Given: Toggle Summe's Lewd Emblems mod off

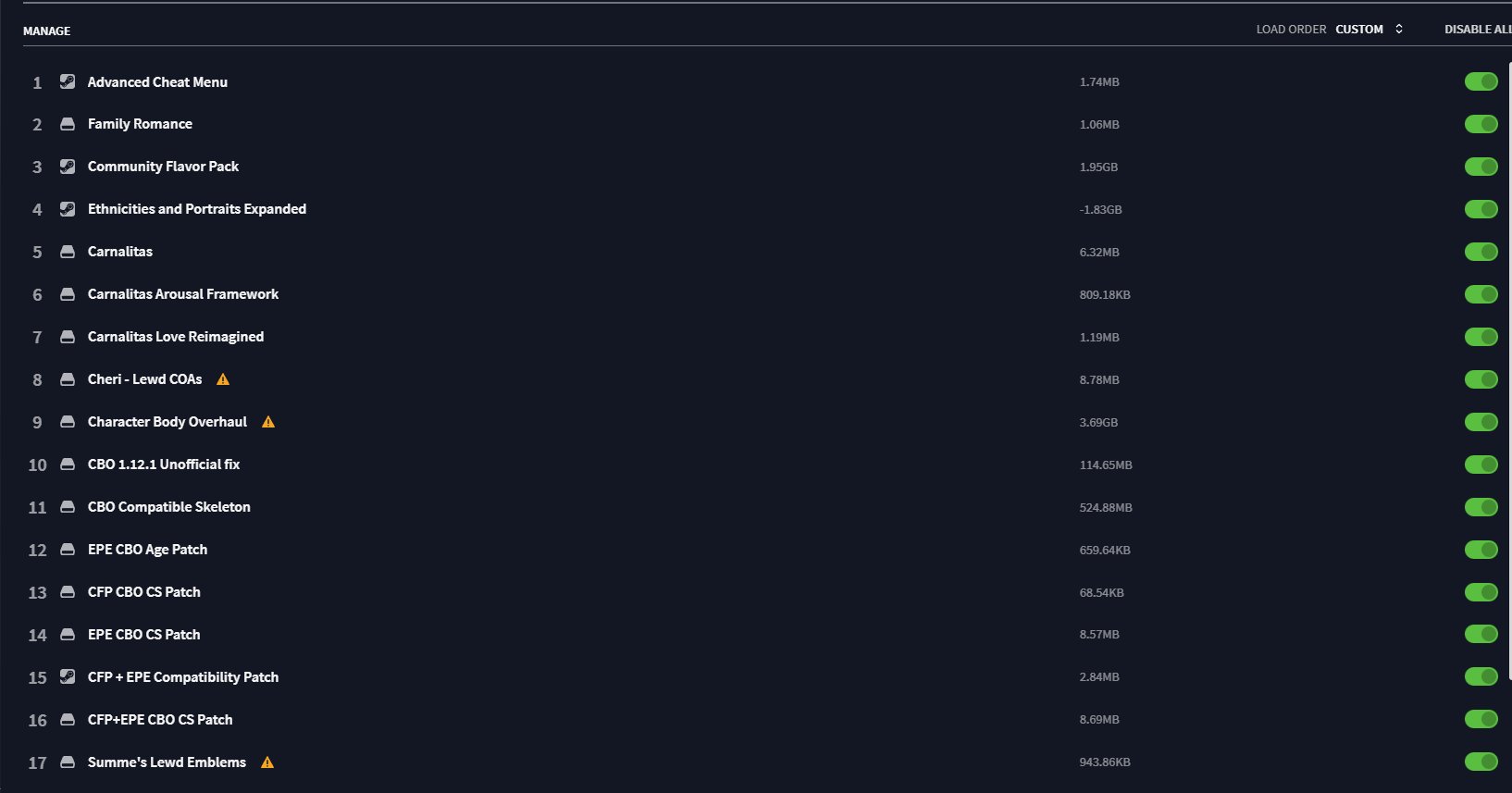Looking at the screenshot, I should tap(1481, 762).
